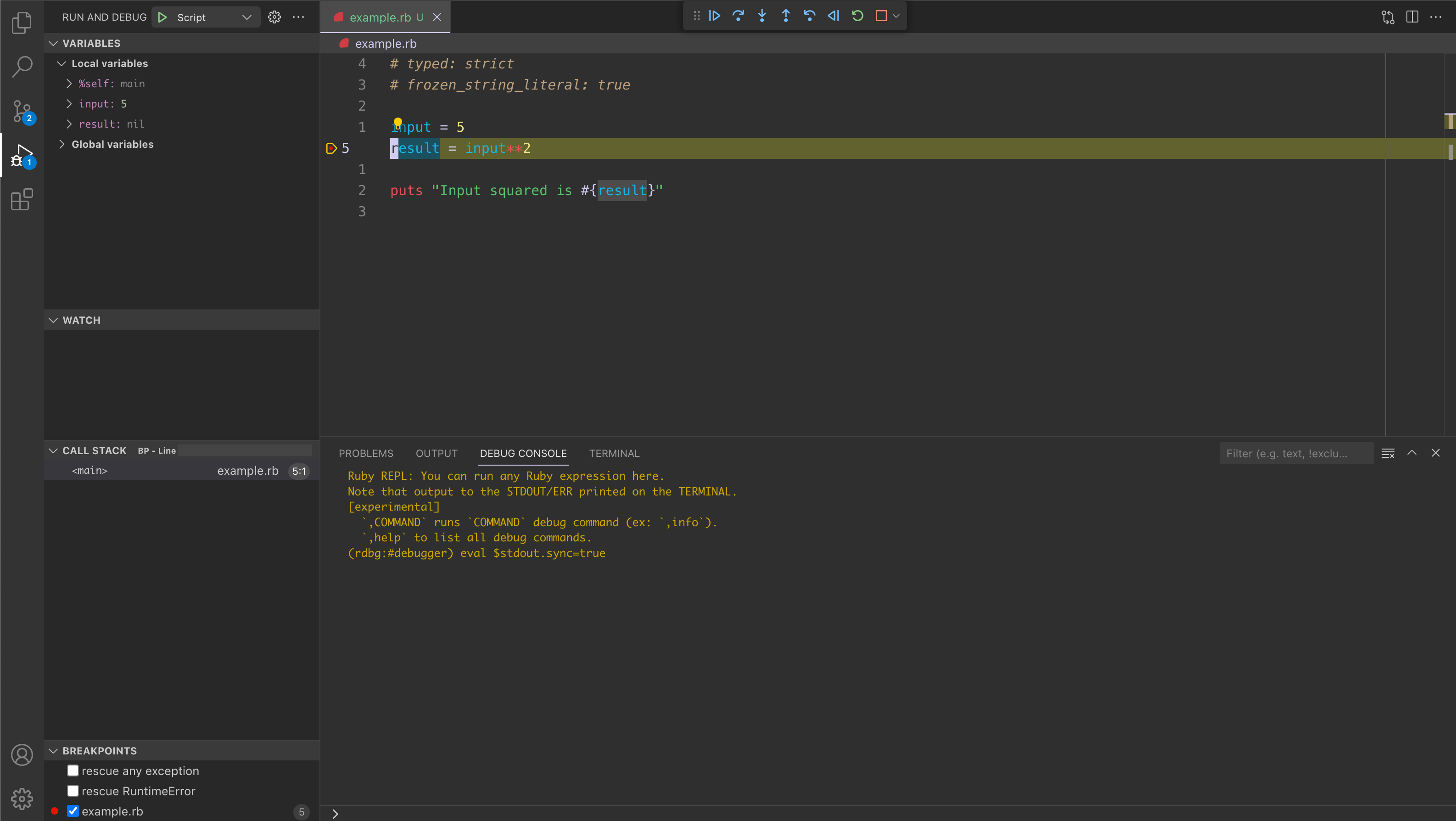Toggle 'rescue RuntimeError' checkbox
The height and width of the screenshot is (821, 1456).
(x=73, y=791)
